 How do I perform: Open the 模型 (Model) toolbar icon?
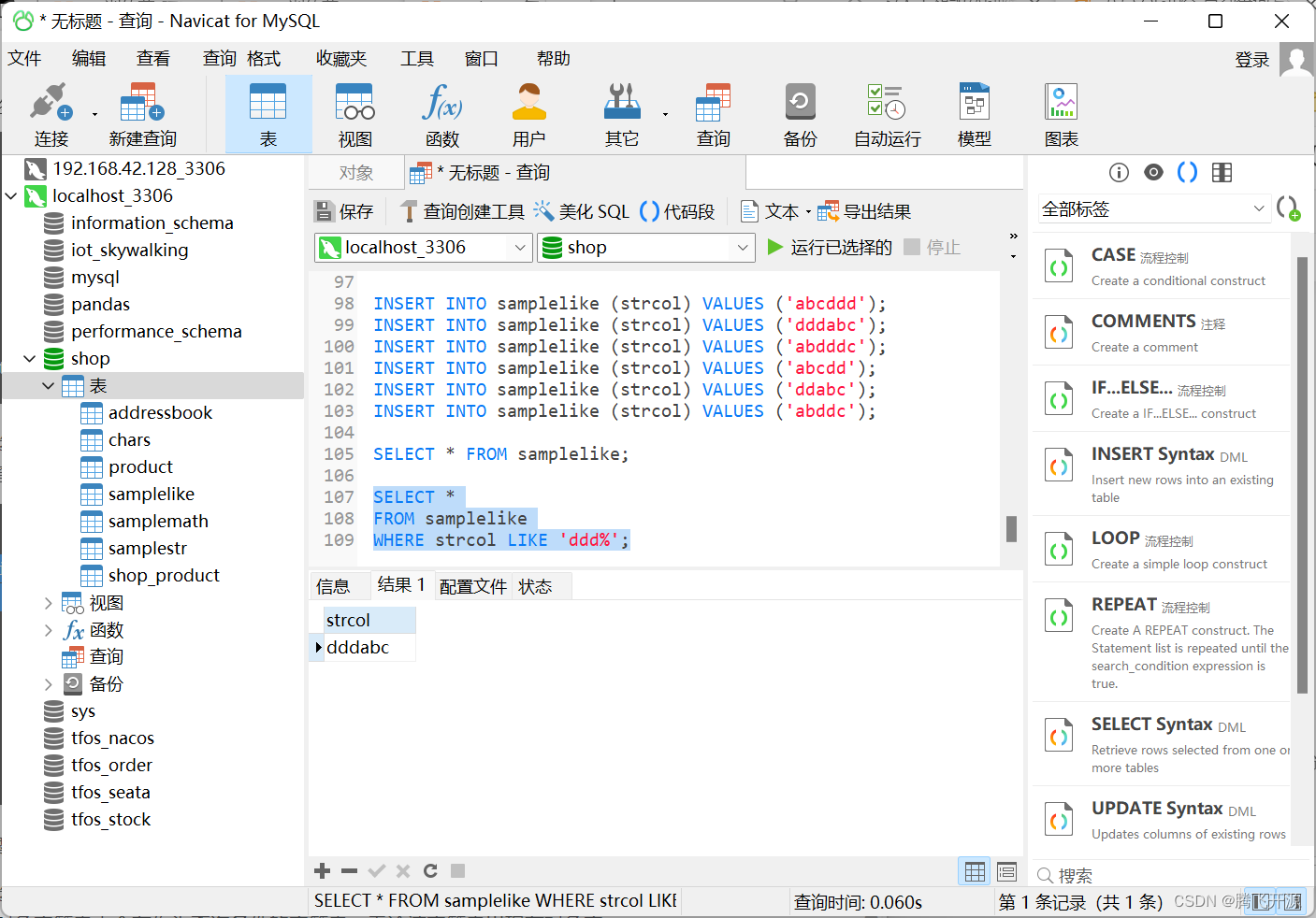click(975, 114)
